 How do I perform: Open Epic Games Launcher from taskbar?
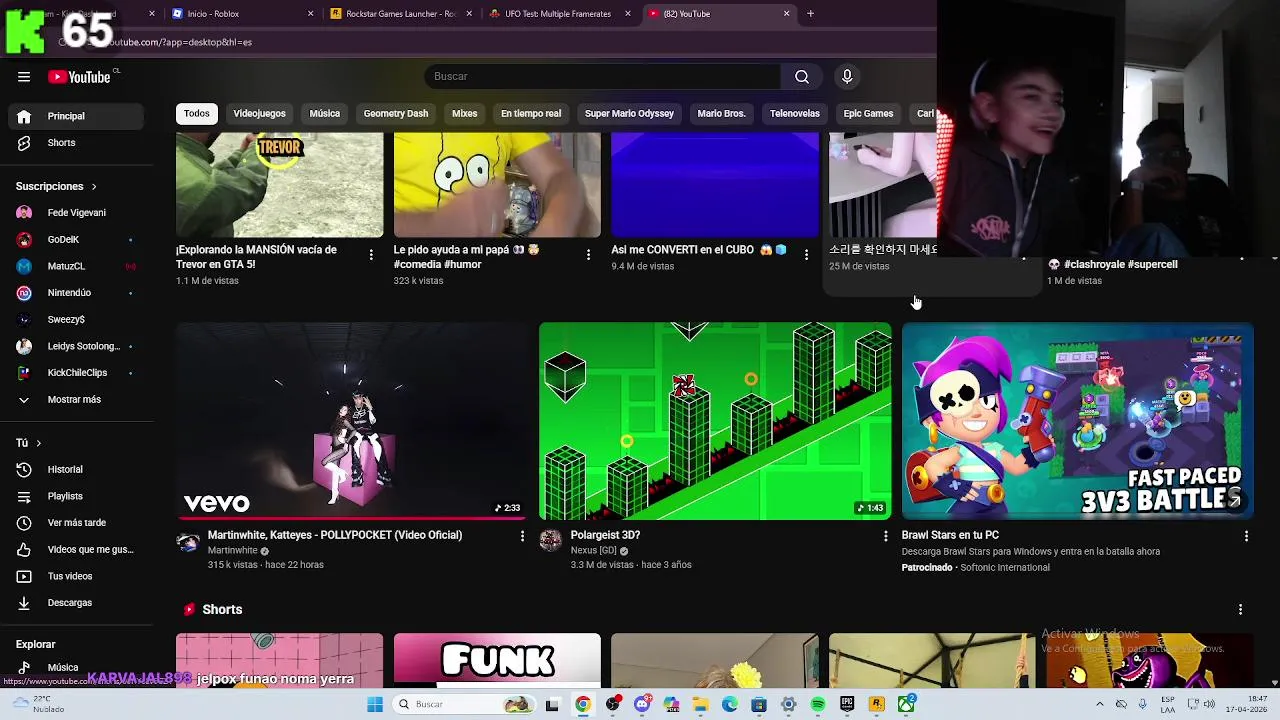[x=847, y=705]
